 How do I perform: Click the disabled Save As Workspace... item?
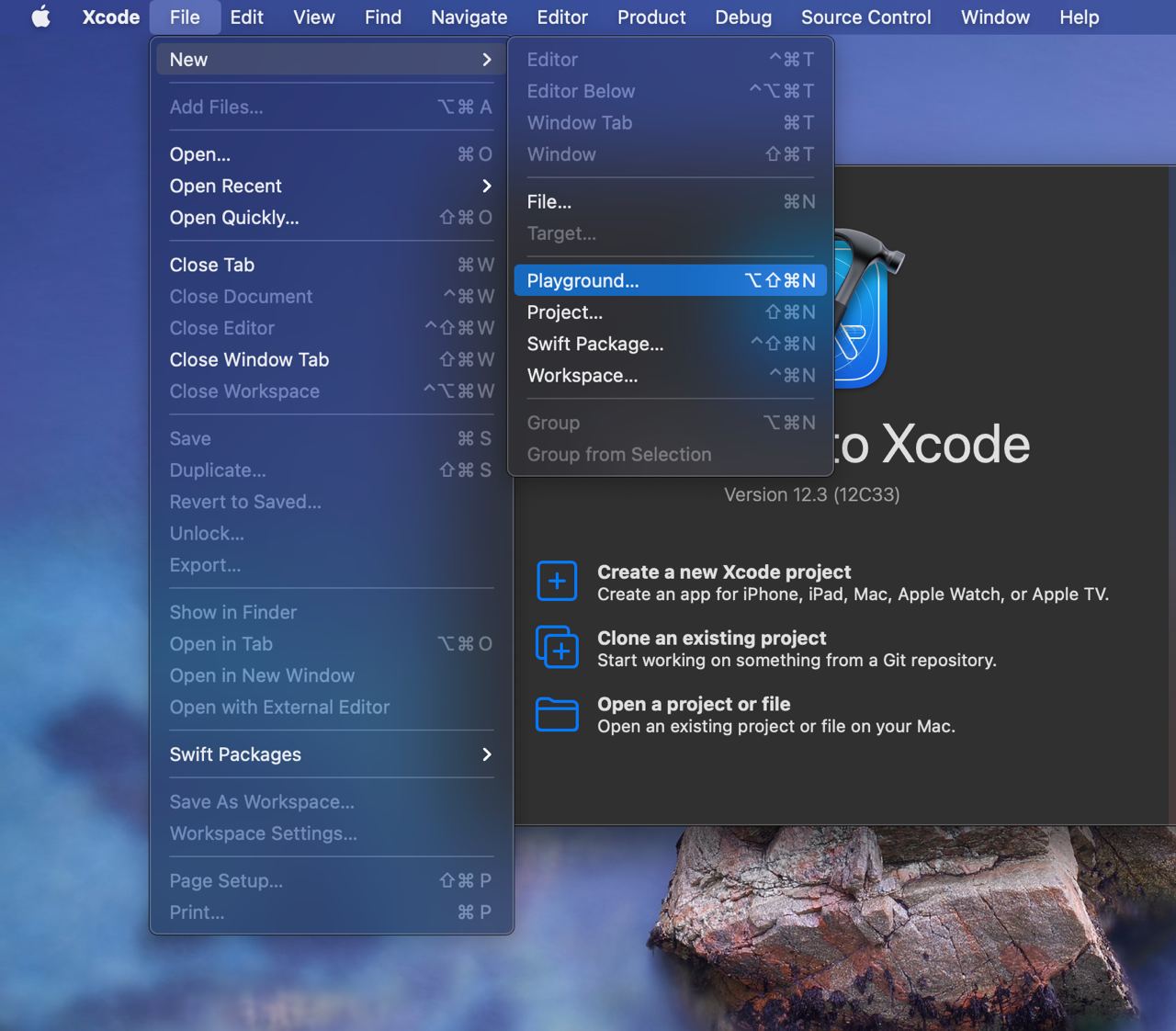(x=332, y=802)
